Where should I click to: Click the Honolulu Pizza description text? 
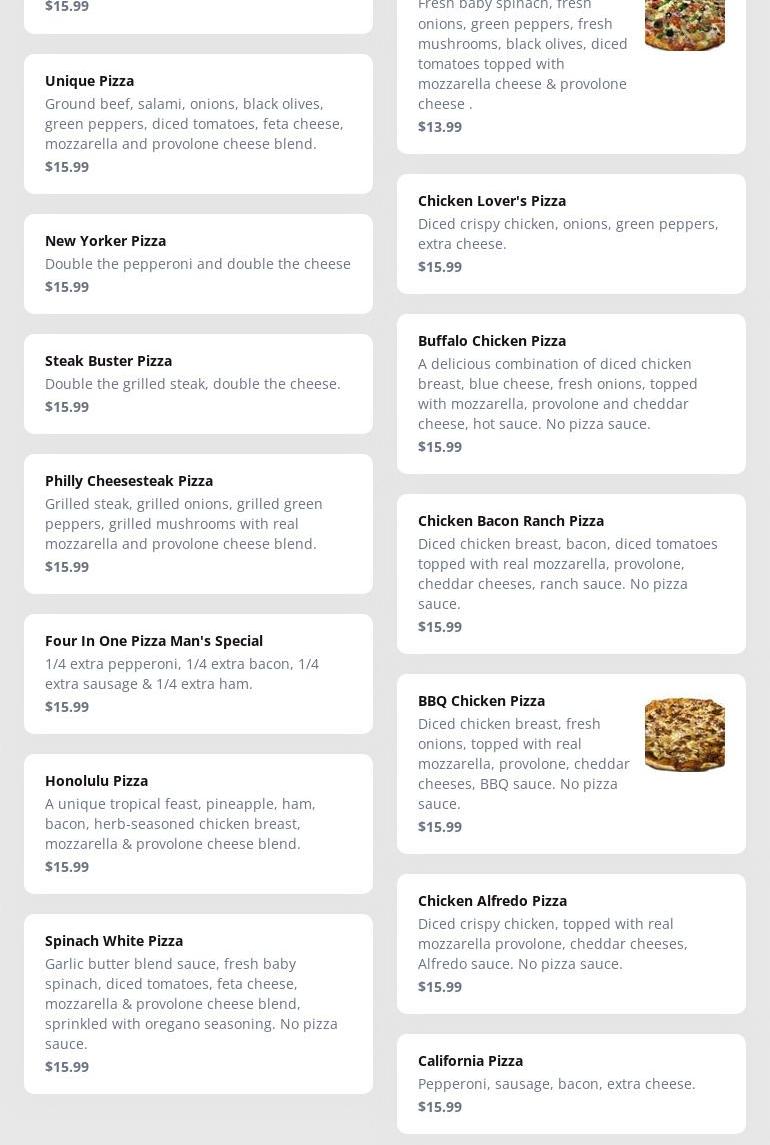(180, 823)
